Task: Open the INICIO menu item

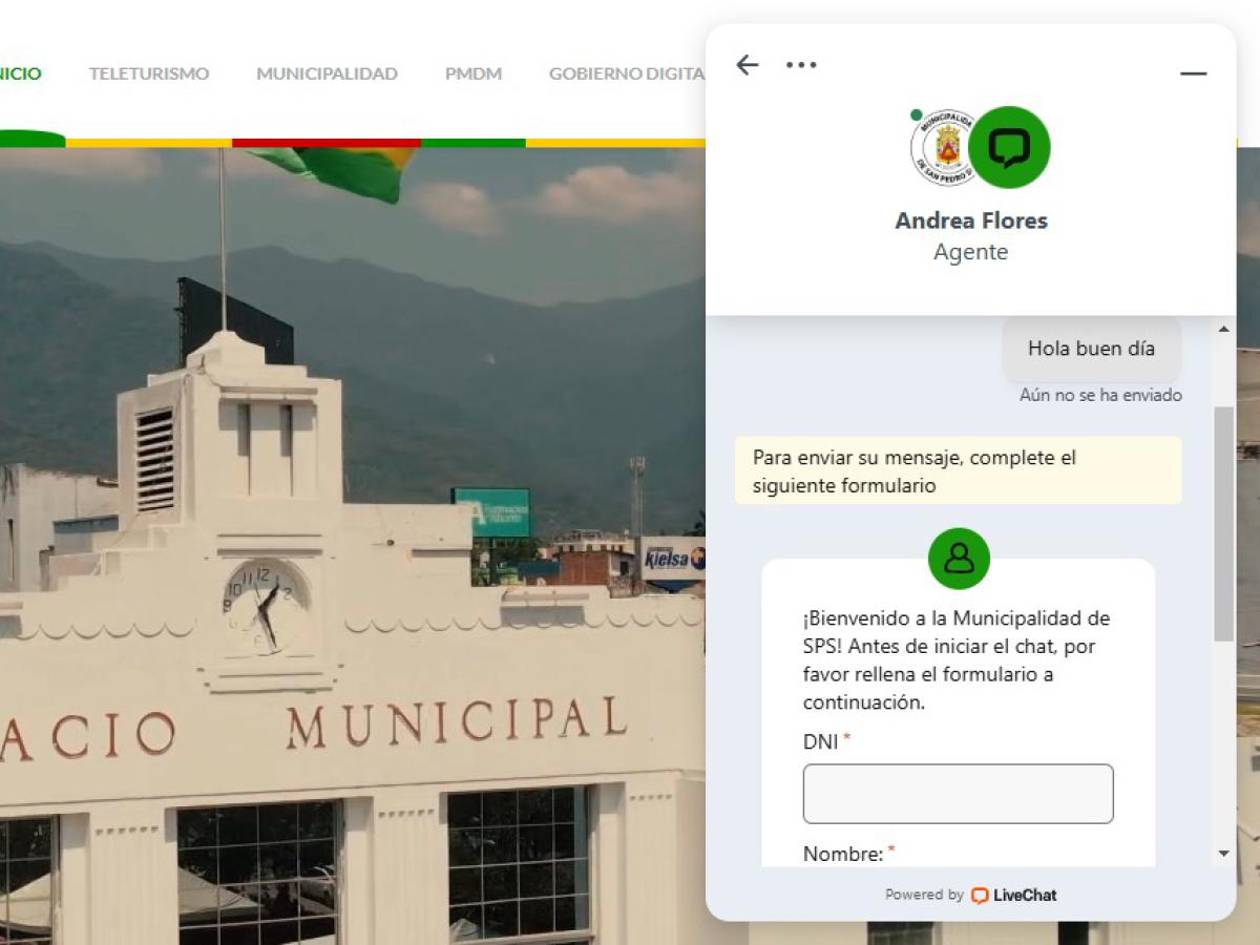Action: click(21, 73)
